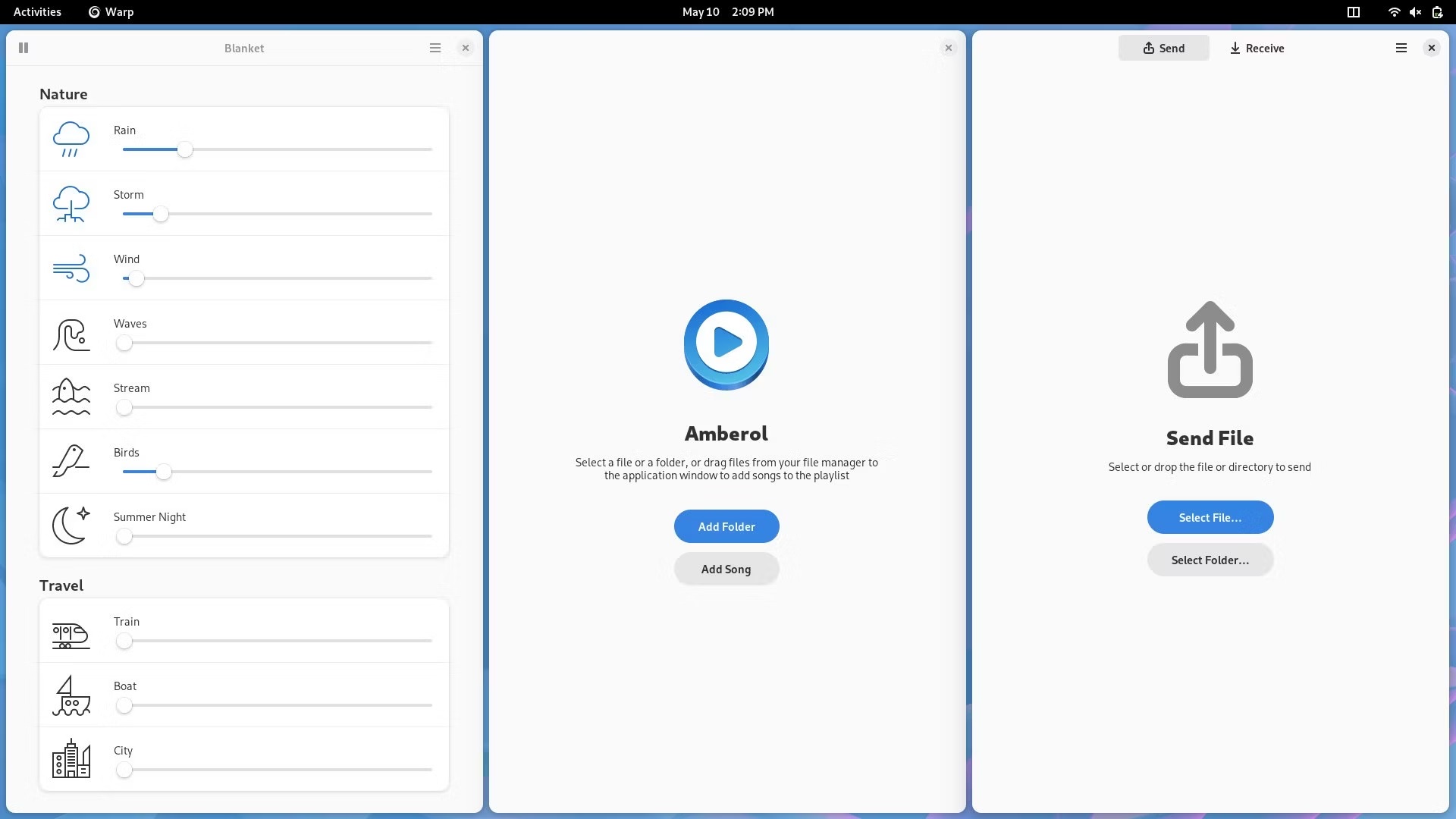
Task: Open the Activities overview
Action: point(37,11)
